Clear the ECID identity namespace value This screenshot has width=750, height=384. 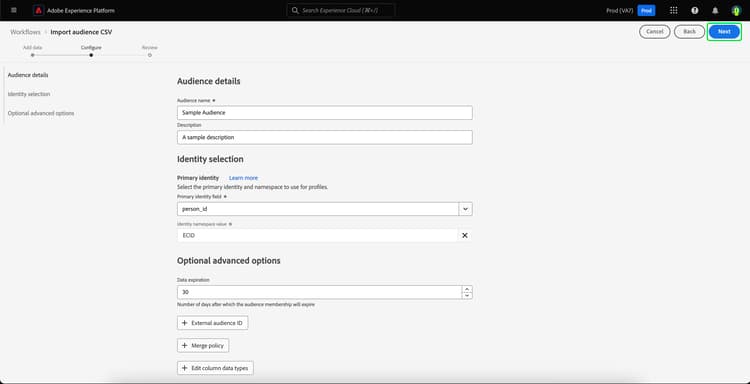[464, 235]
